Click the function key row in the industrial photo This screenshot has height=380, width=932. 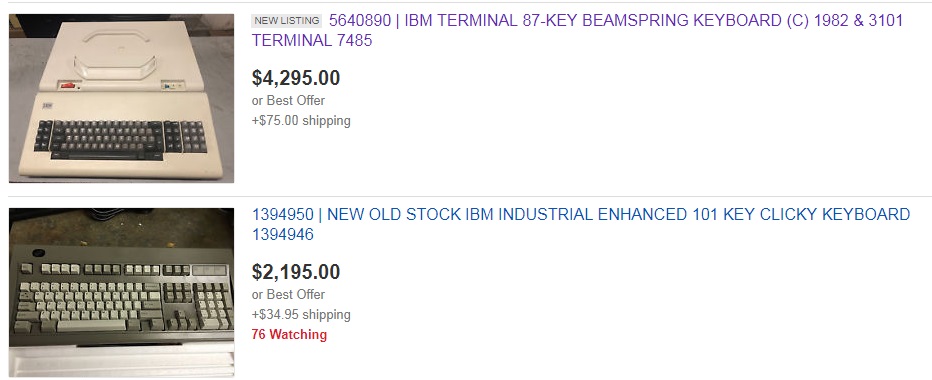[106, 269]
